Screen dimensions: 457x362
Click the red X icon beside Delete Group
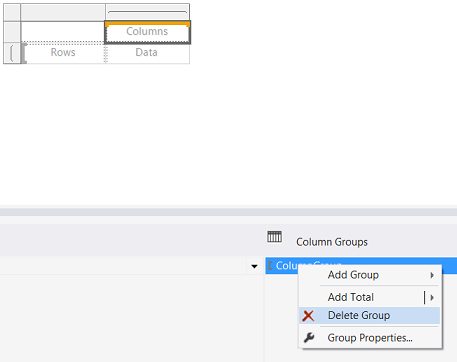(x=308, y=316)
